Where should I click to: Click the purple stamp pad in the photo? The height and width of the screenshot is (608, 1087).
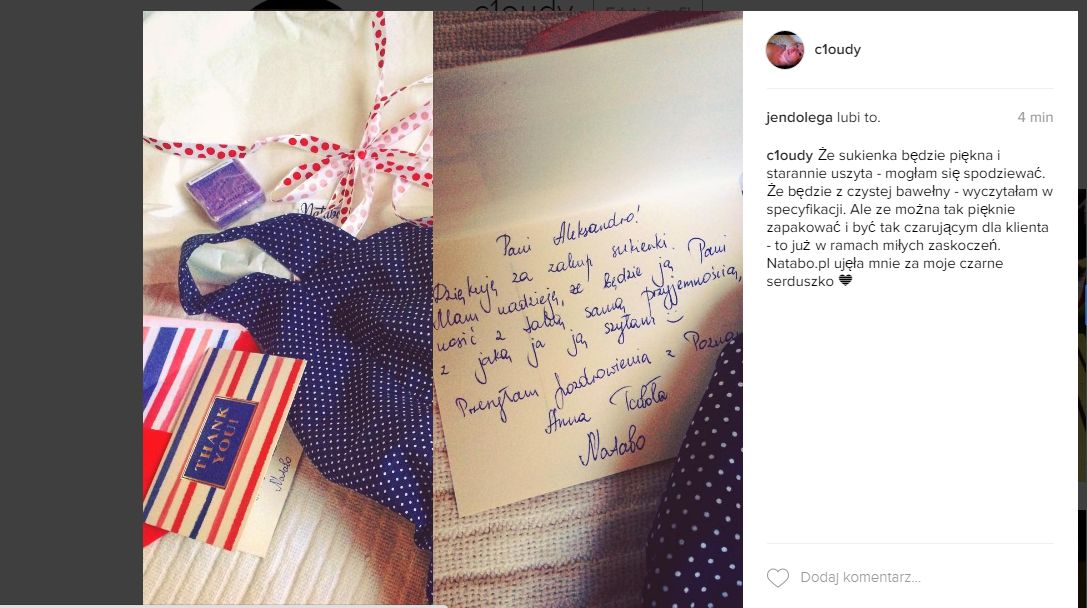coord(225,191)
